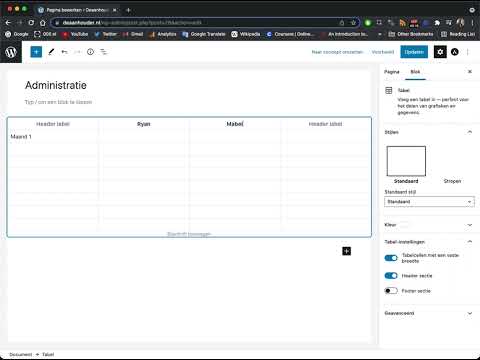
Task: Open the Coursera bookmark
Action: [x=290, y=34]
